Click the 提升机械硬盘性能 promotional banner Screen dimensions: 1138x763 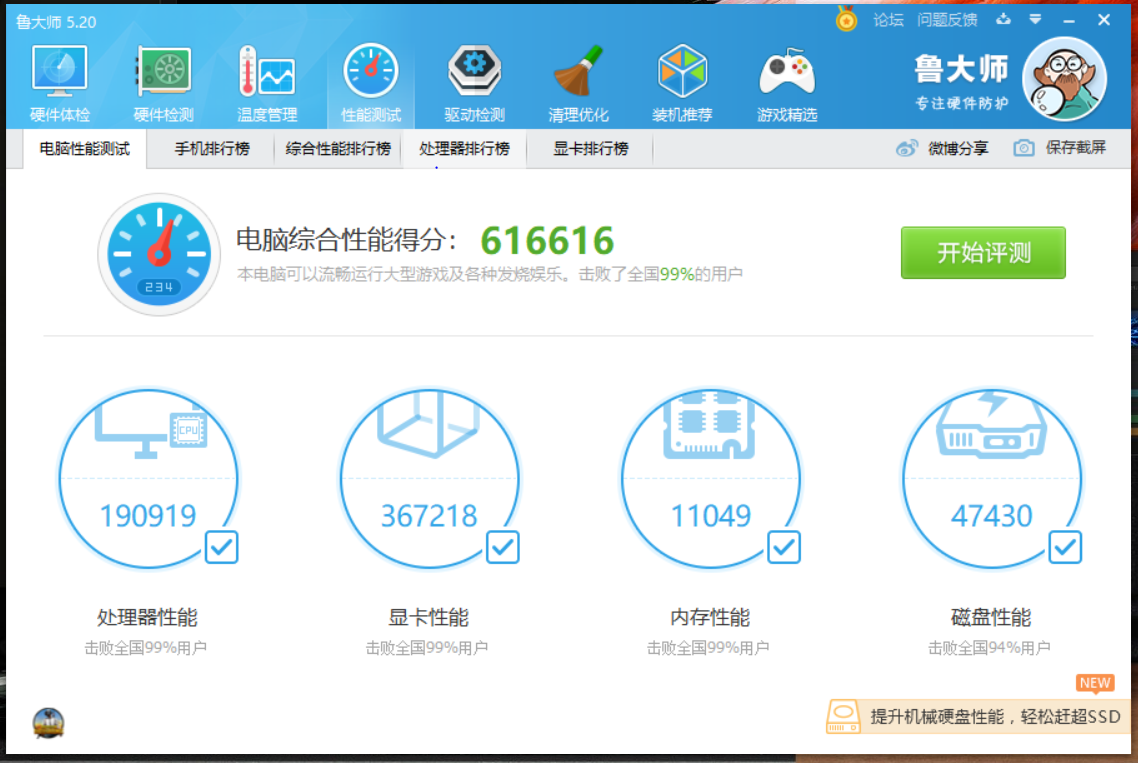pyautogui.click(x=978, y=717)
